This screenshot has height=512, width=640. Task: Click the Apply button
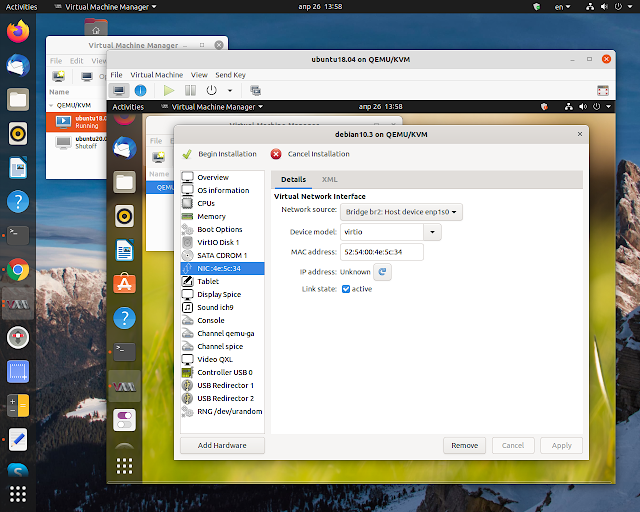[561, 445]
